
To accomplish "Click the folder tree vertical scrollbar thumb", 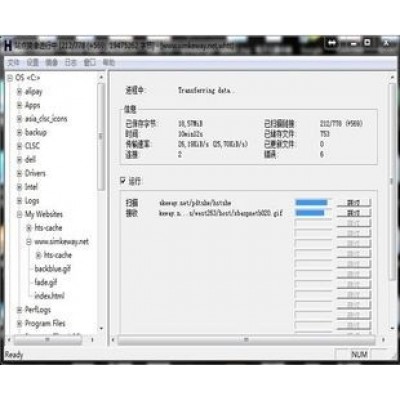I will 101,137.
